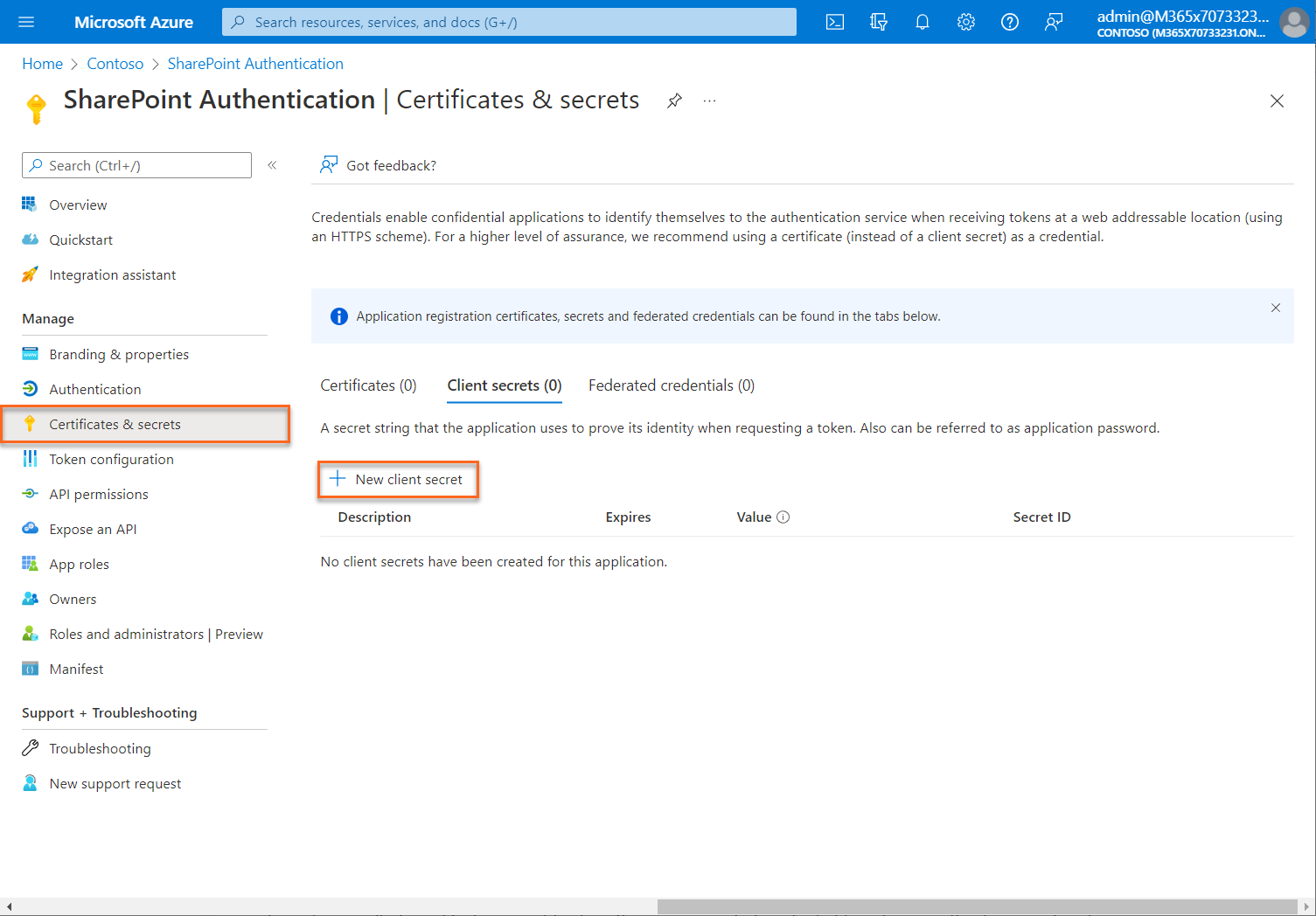This screenshot has height=916, width=1316.
Task: Switch to the Certificates tab
Action: click(x=367, y=385)
